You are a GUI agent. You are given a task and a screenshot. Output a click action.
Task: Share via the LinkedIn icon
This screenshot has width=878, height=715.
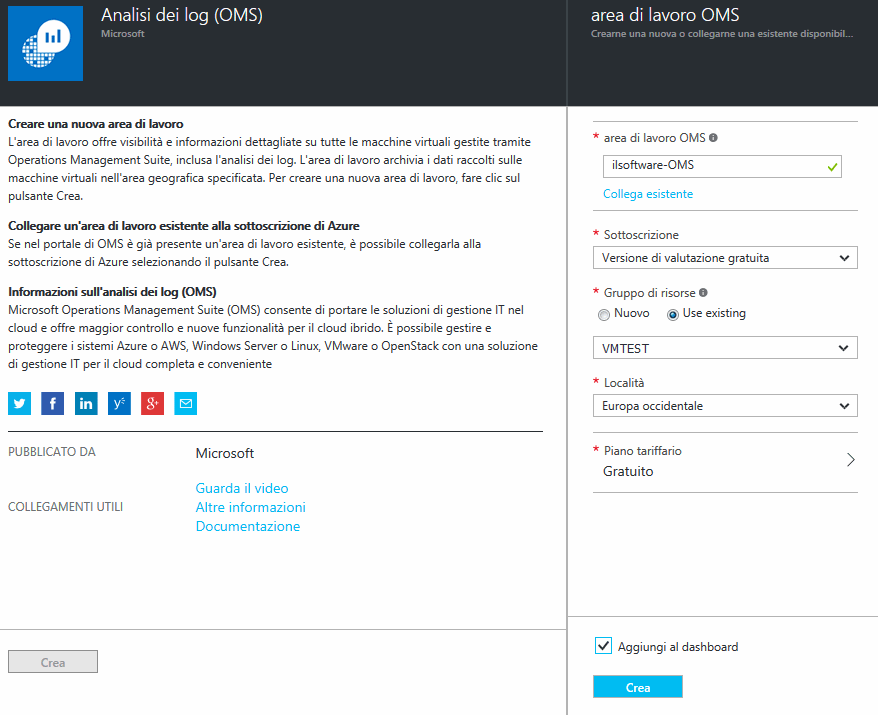point(86,403)
